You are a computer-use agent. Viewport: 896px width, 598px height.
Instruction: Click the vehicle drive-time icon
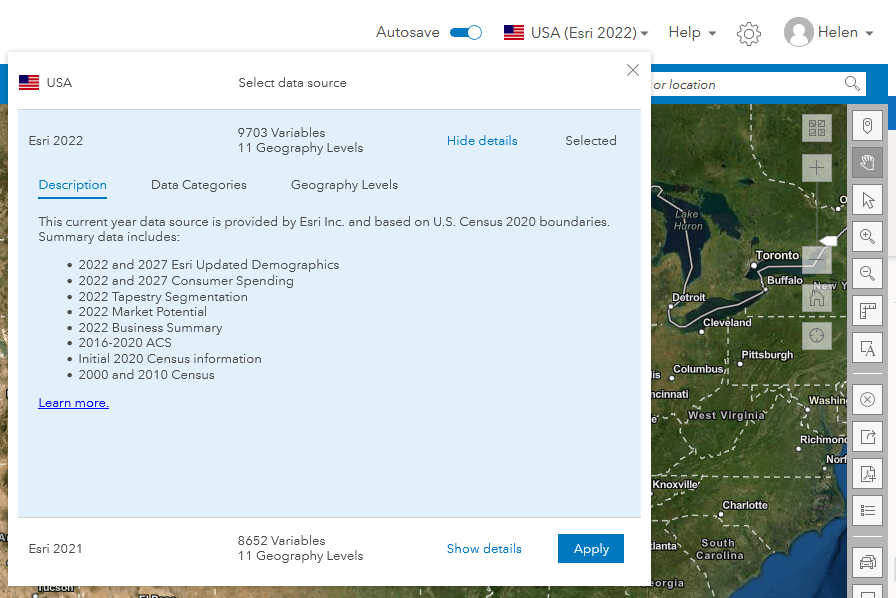pyautogui.click(x=868, y=562)
